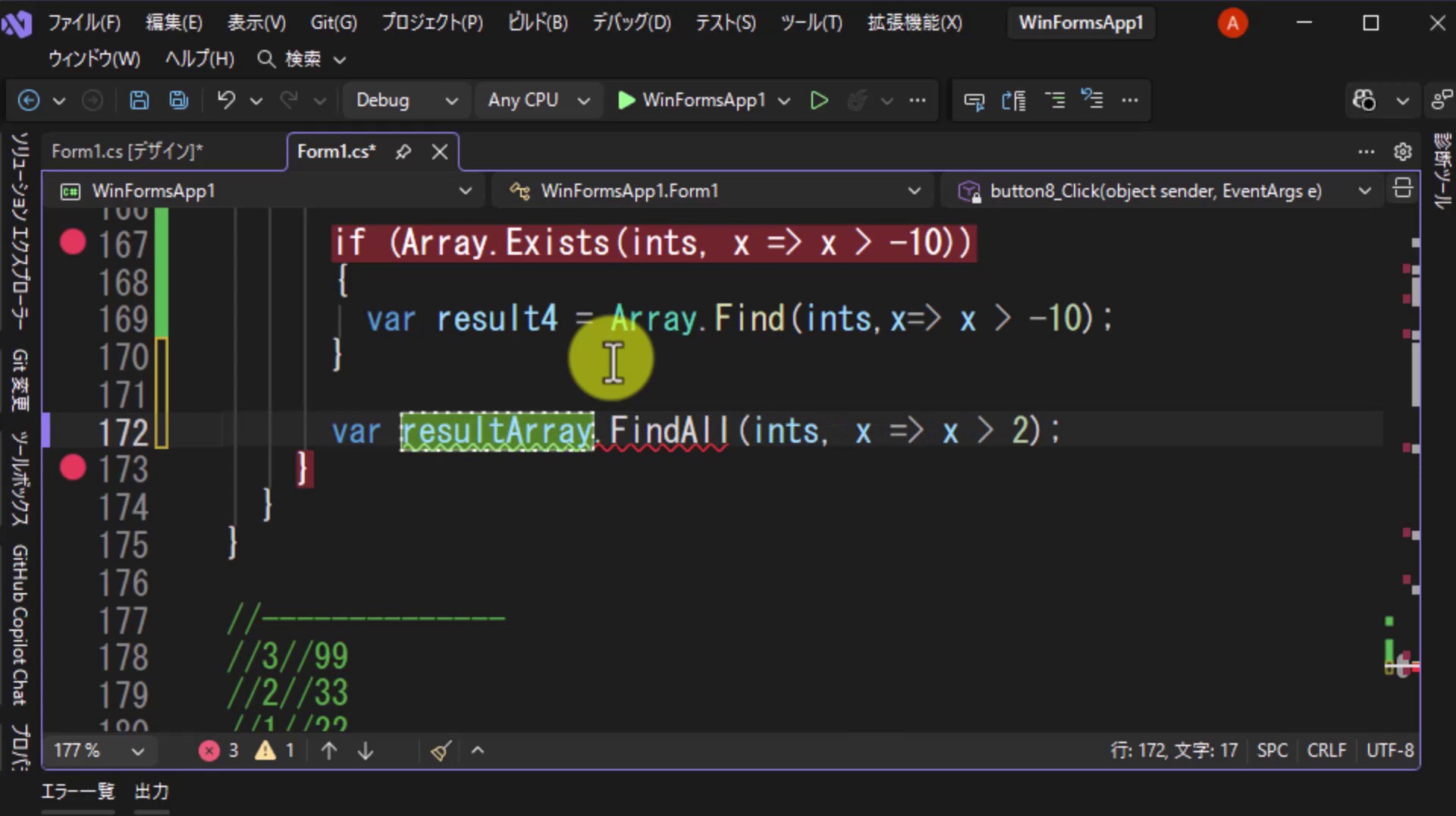
Task: Click the CRLF line ending indicator
Action: (1326, 751)
